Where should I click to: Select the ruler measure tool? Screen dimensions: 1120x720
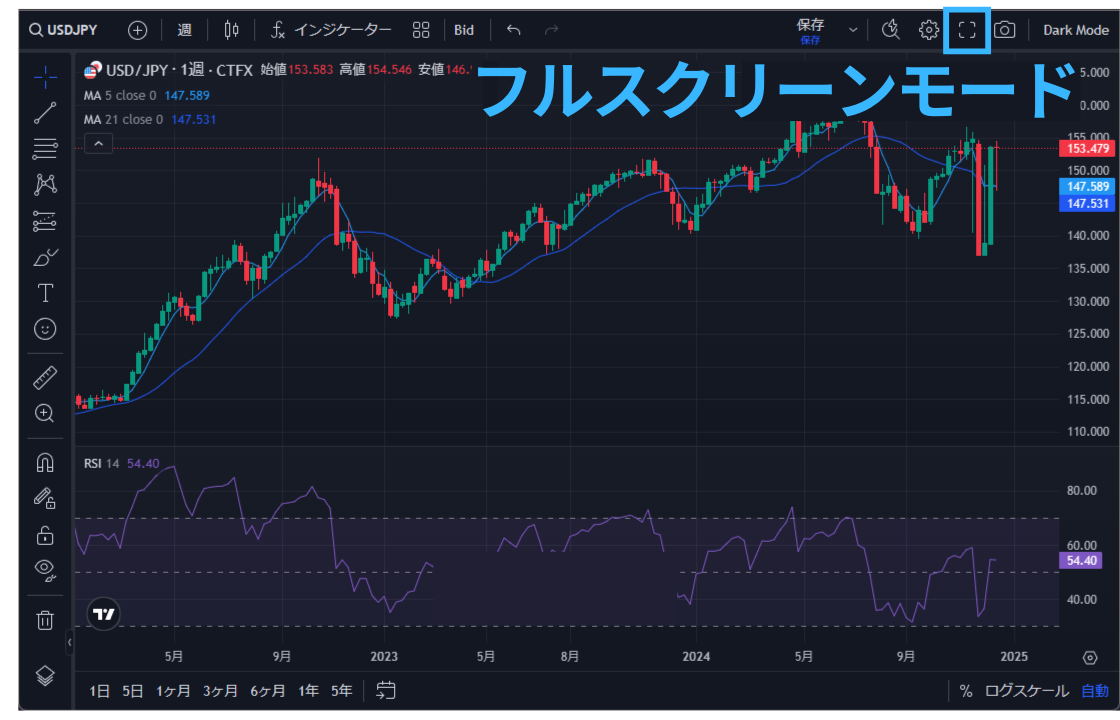point(45,377)
